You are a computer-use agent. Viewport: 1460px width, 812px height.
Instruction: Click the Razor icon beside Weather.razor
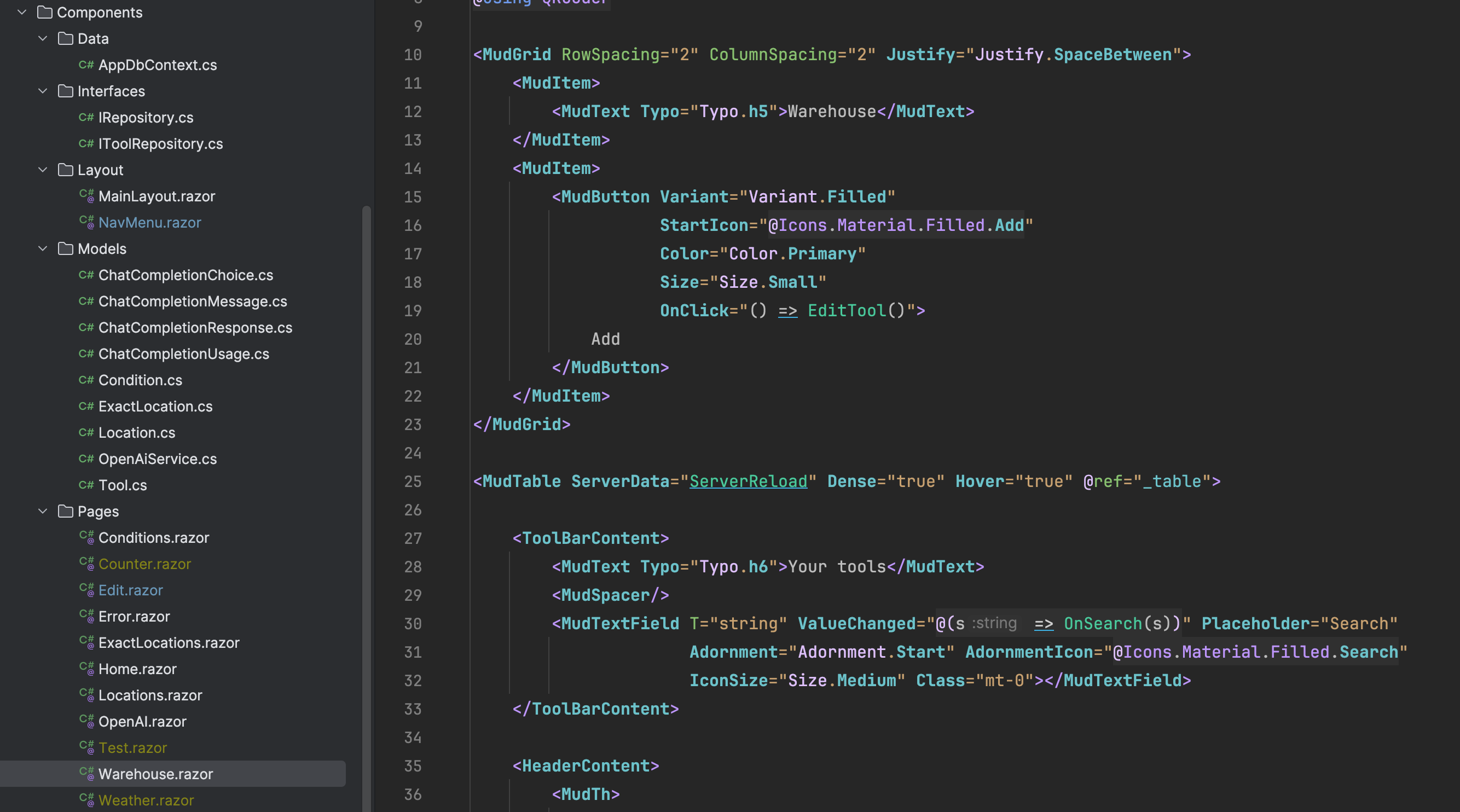click(86, 799)
